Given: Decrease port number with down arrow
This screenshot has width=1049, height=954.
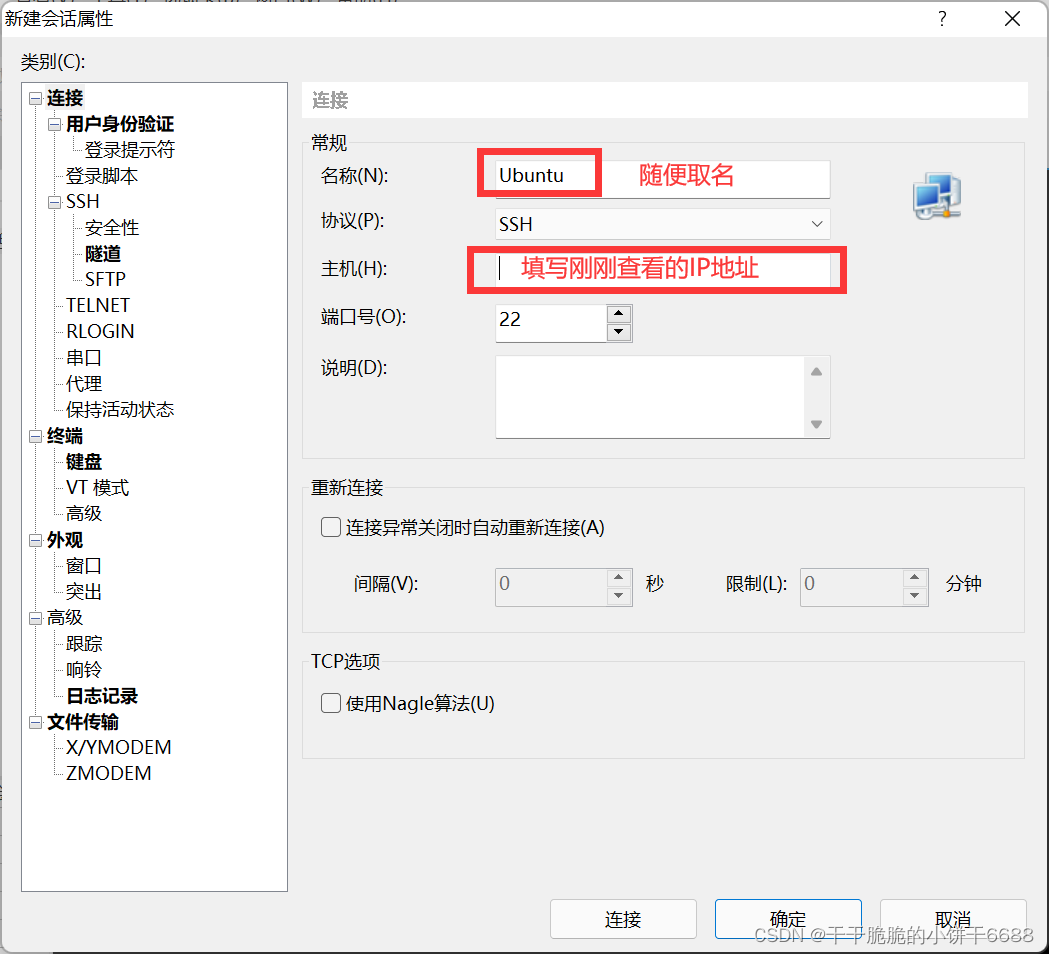Looking at the screenshot, I should (619, 332).
